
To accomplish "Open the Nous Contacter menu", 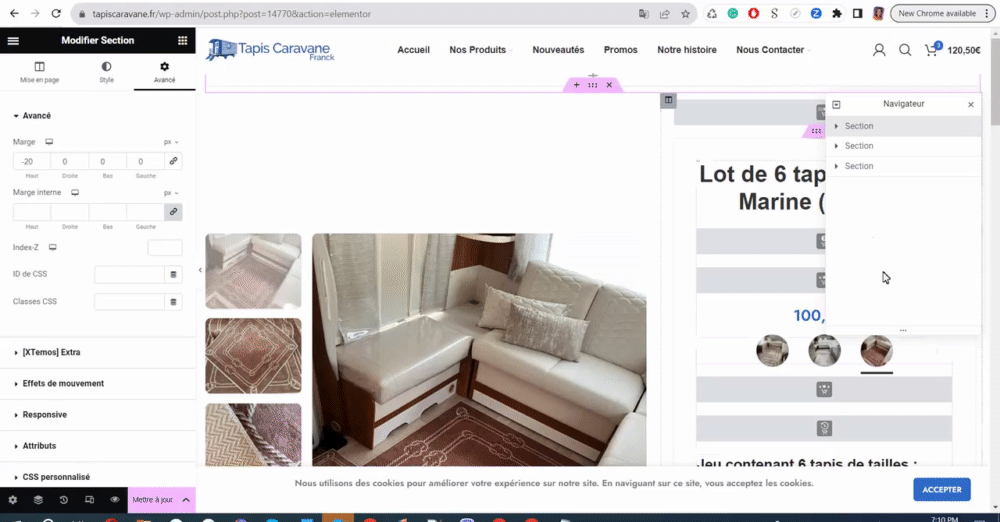I will pyautogui.click(x=772, y=50).
